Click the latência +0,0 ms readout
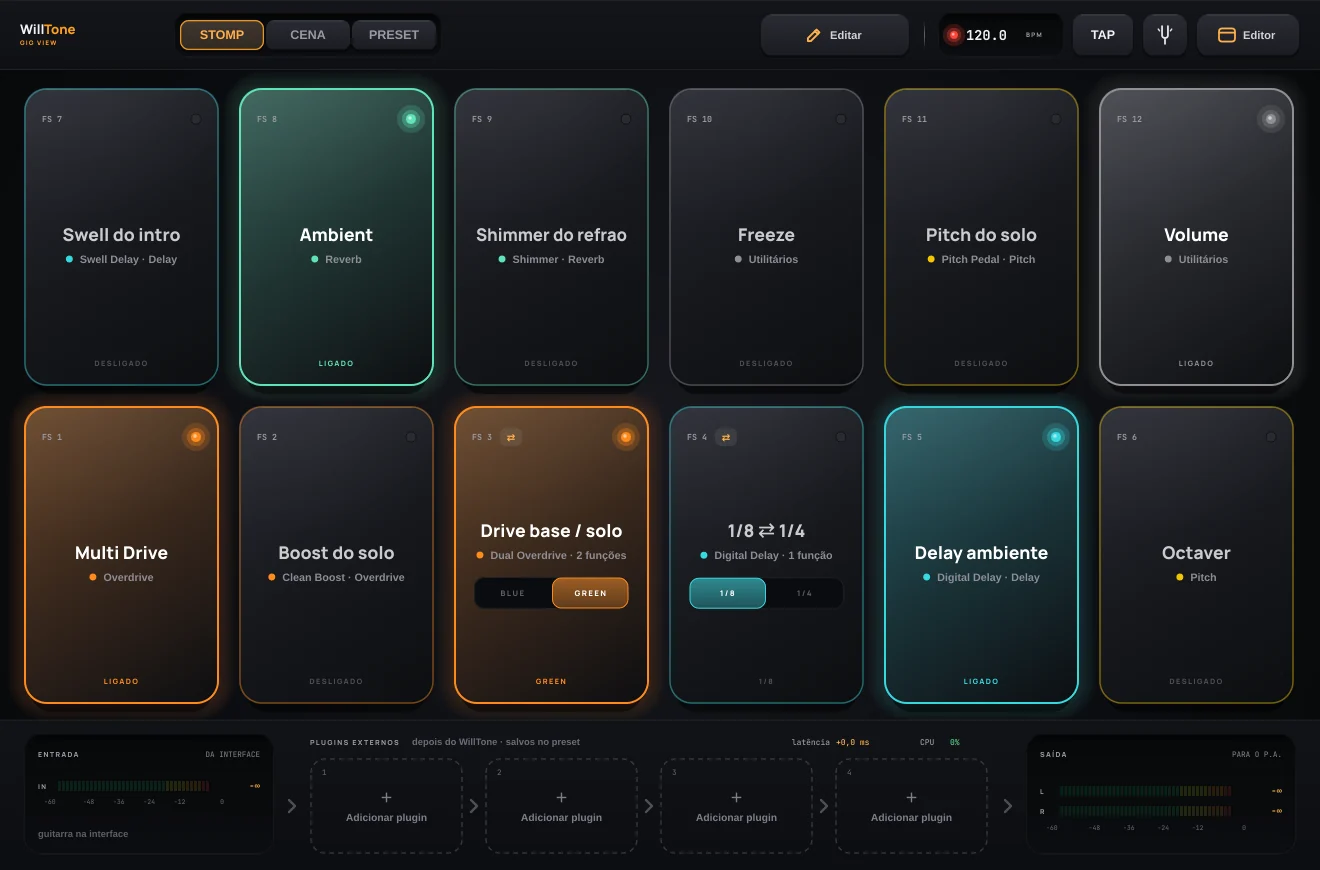The height and width of the screenshot is (870, 1320). (830, 742)
